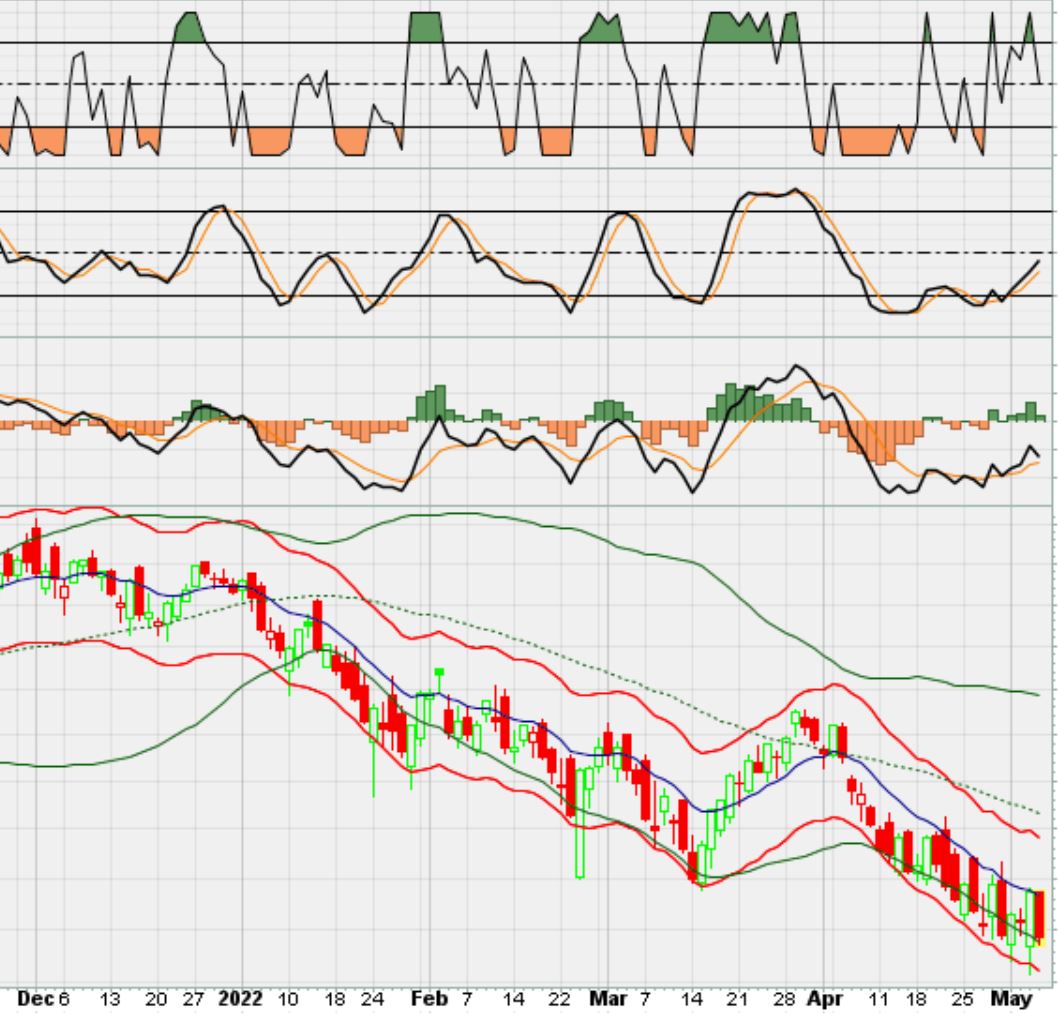Select the tallest green histogram bar near February
The height and width of the screenshot is (1017, 1058).
[x=435, y=403]
